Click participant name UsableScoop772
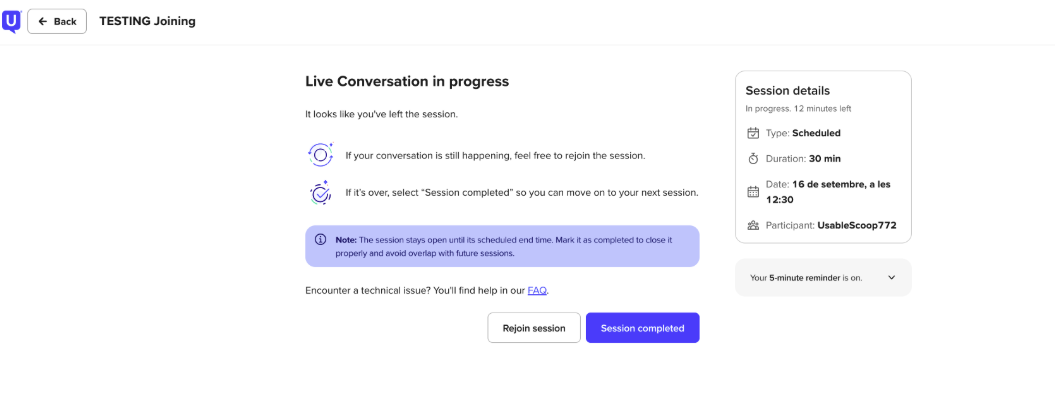Image resolution: width=1055 pixels, height=404 pixels. [x=857, y=226]
